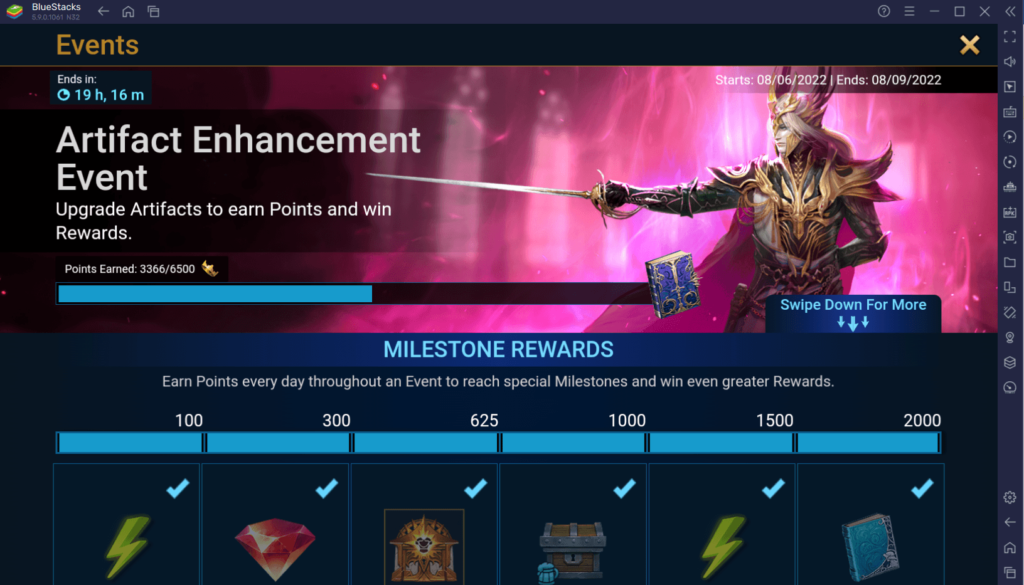Screen dimensions: 1024x585
Task: Open settings gear in right sidebar
Action: click(1010, 498)
